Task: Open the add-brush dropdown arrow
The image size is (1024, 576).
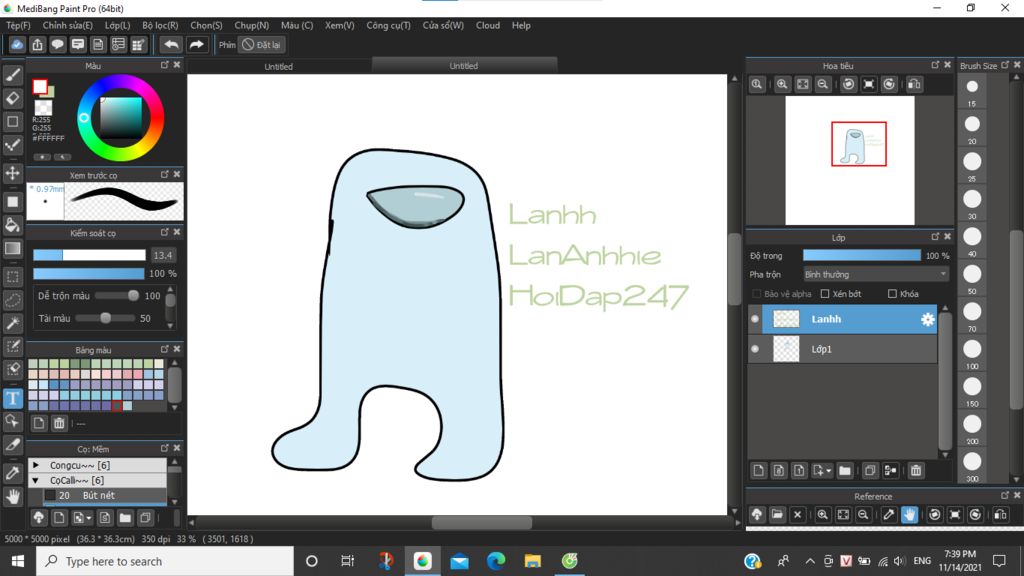Action: tap(89, 519)
